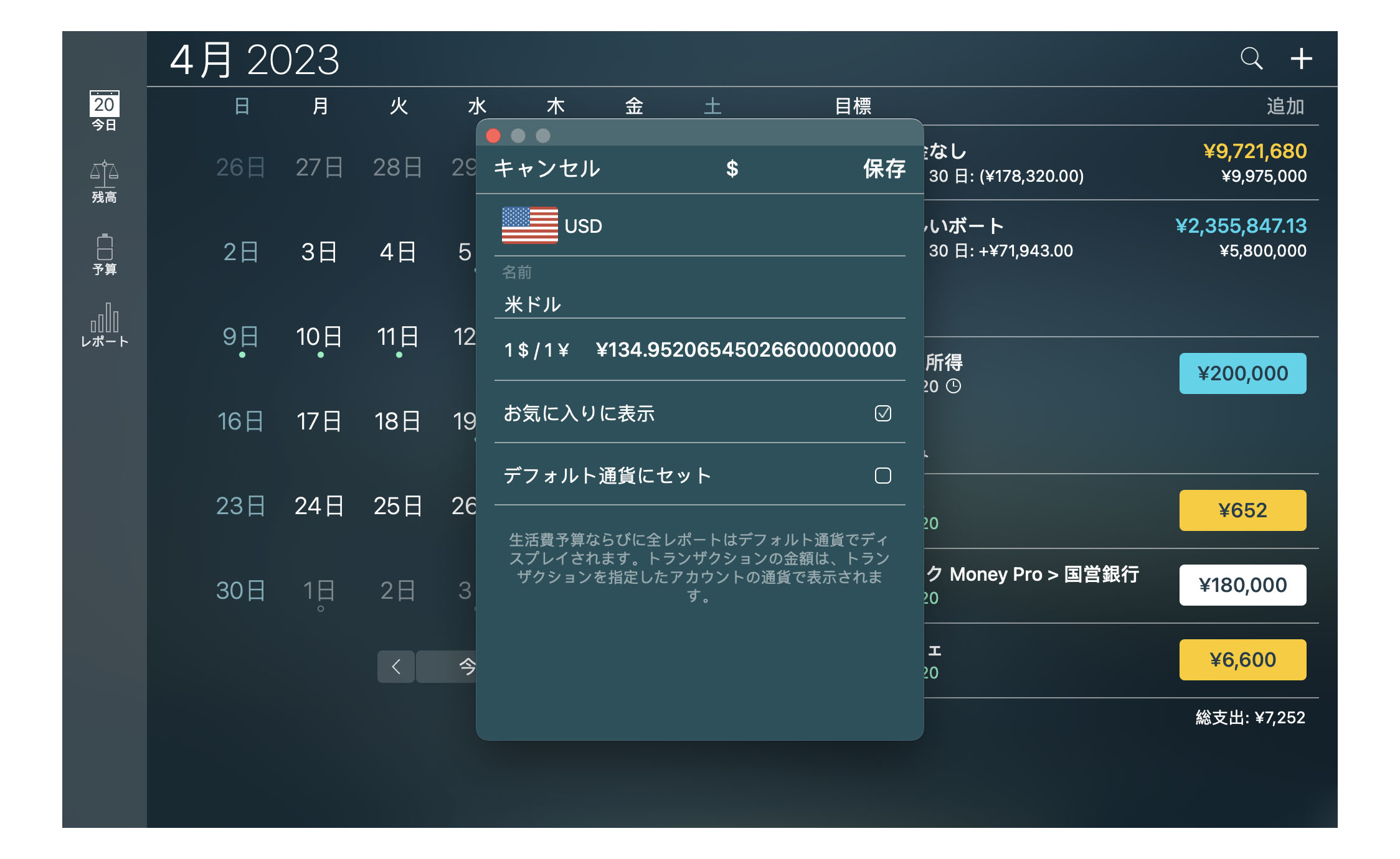The image size is (1400, 859).
Task: Edit the exchange rate ¥134.95 field
Action: [746, 350]
